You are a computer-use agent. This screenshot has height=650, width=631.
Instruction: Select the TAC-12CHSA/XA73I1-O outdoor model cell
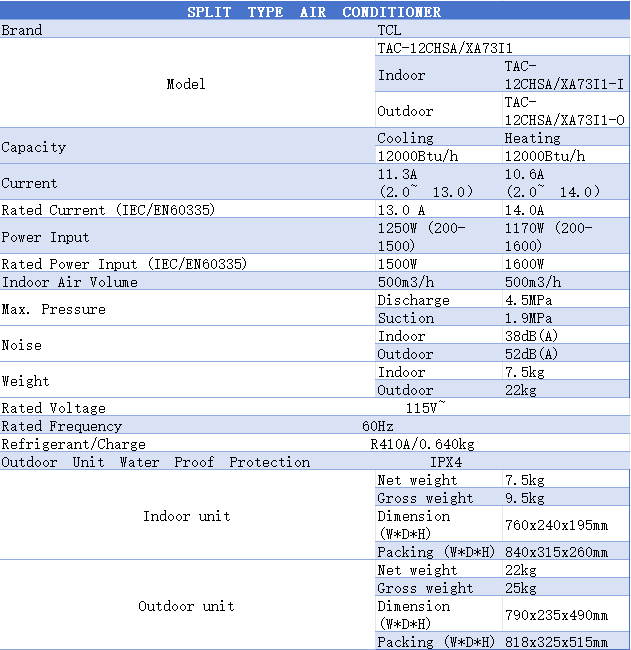[x=565, y=111]
